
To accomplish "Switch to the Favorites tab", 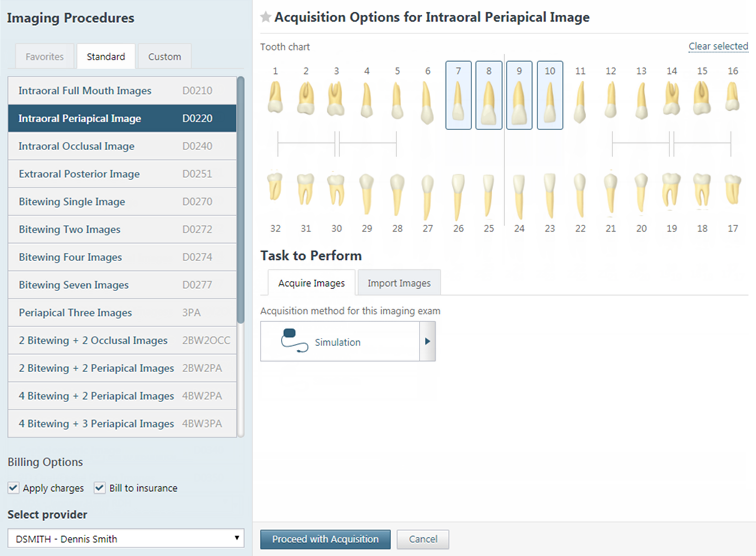I will 45,57.
